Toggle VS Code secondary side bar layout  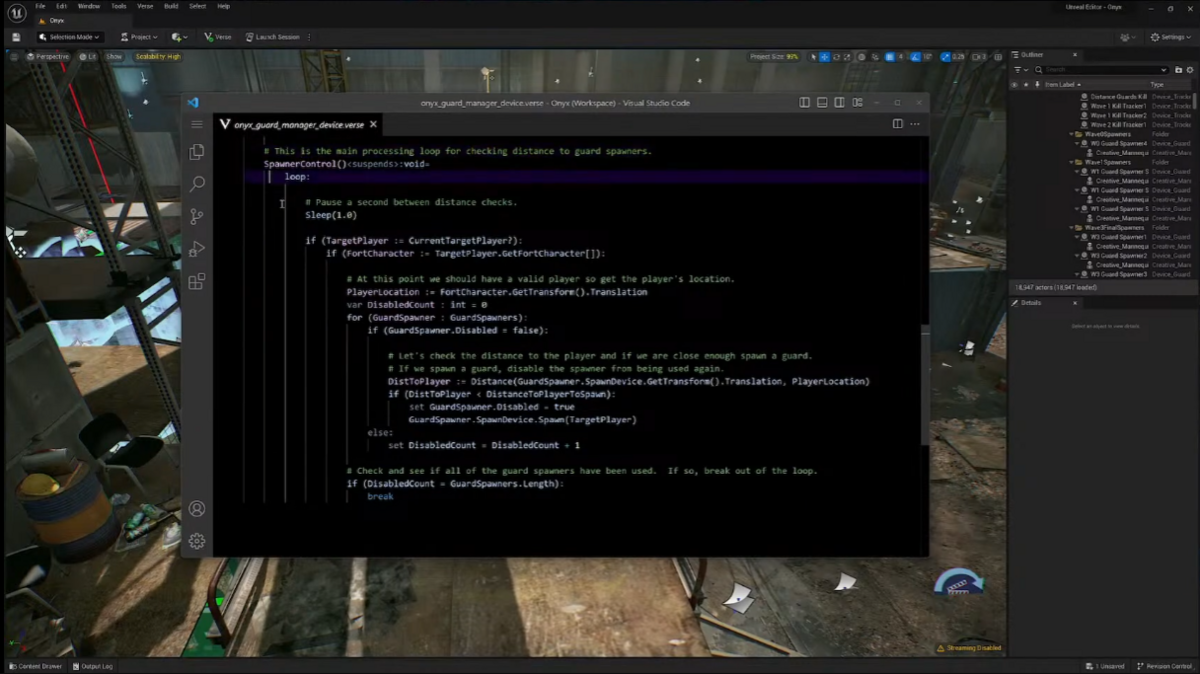point(839,103)
